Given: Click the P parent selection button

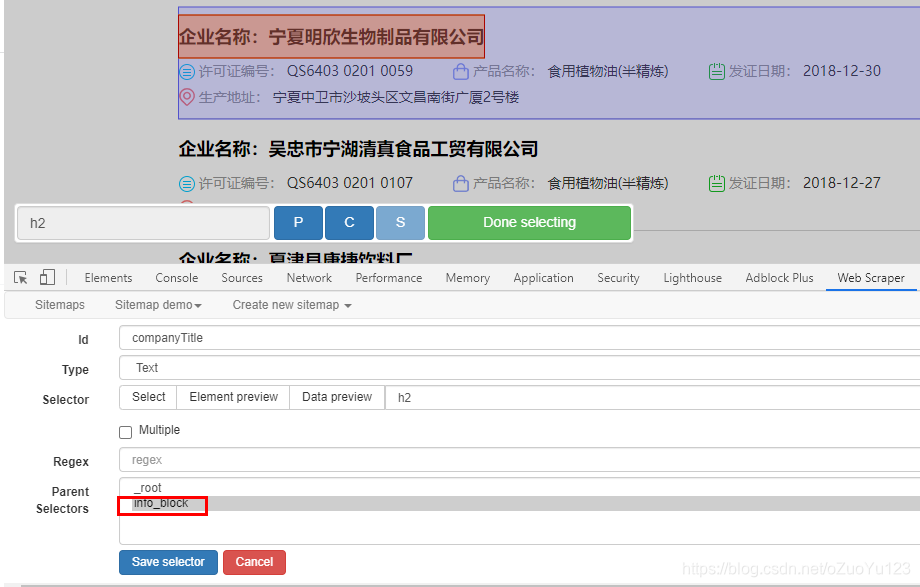Looking at the screenshot, I should (298, 223).
